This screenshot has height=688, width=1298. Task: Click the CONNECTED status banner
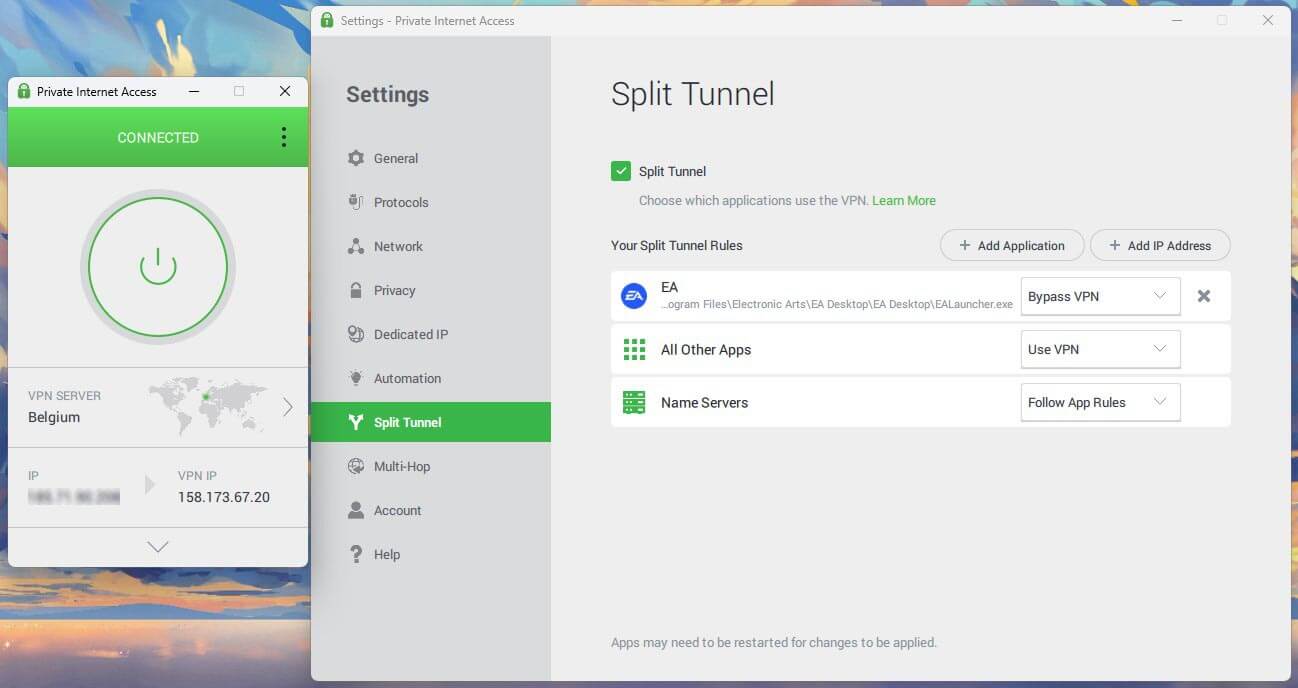pos(158,137)
